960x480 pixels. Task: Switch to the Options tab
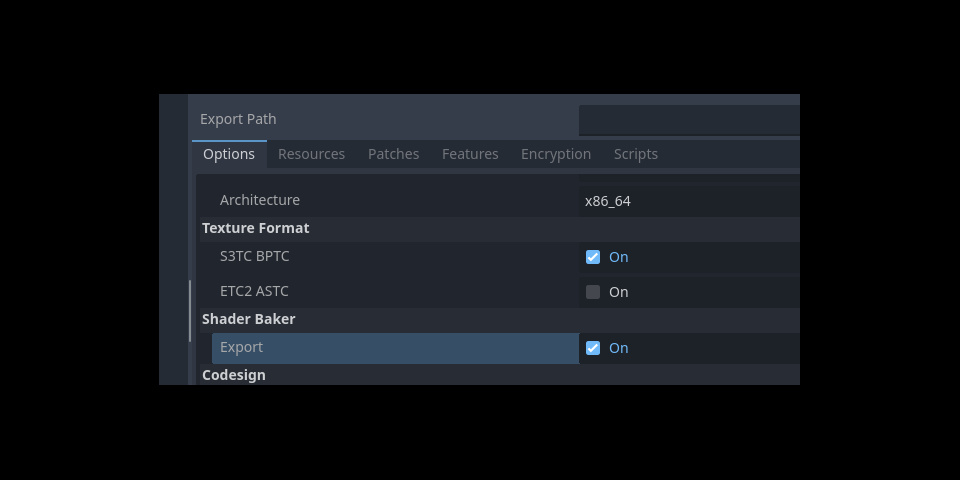pyautogui.click(x=229, y=154)
